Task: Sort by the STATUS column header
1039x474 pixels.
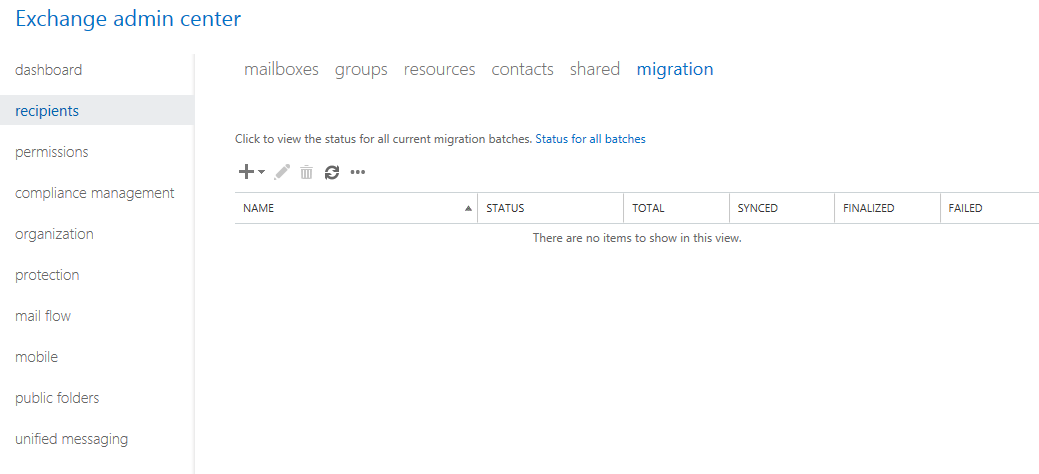Action: [551, 208]
